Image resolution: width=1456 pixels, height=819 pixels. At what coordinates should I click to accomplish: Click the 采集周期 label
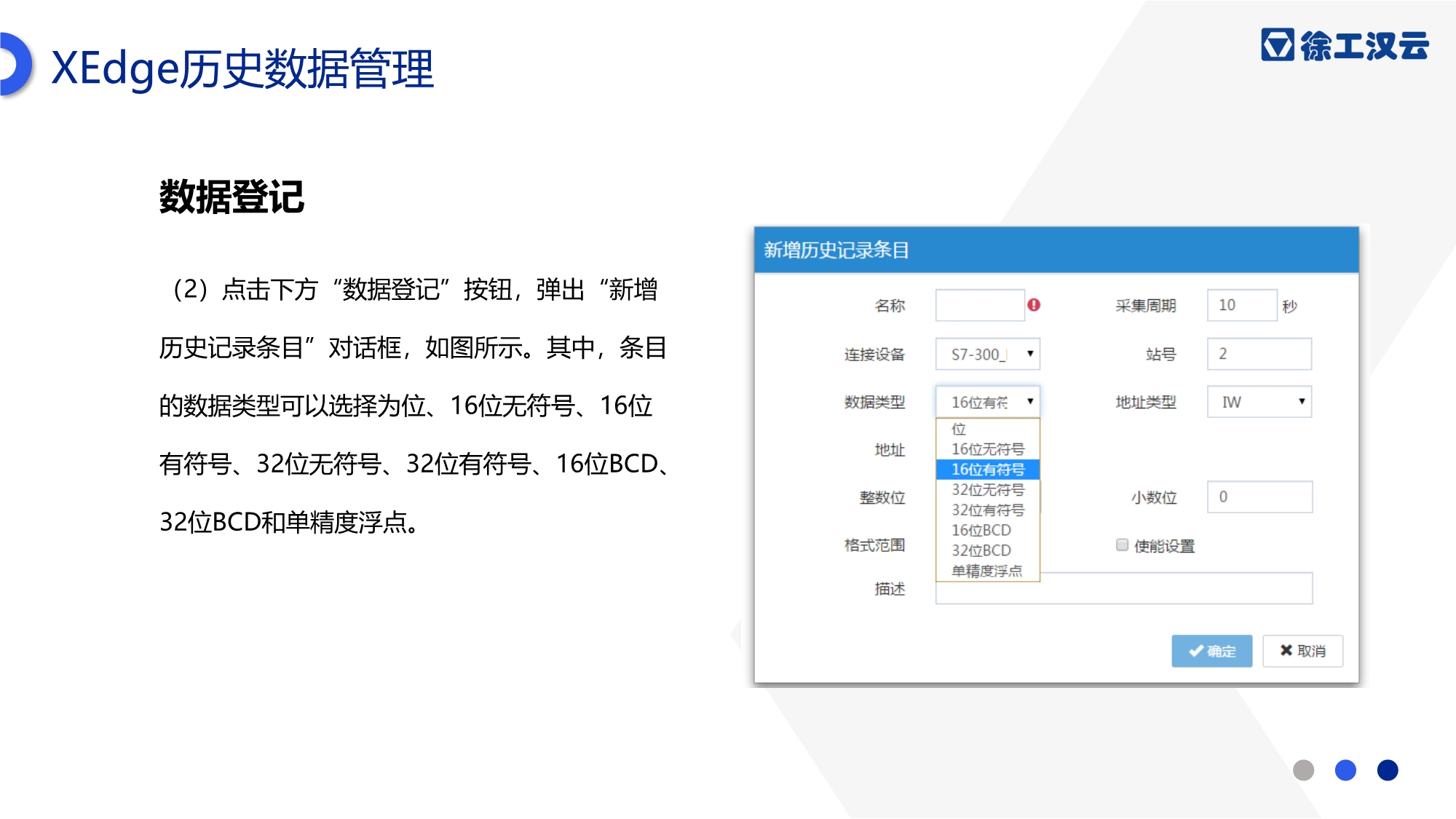point(1146,306)
